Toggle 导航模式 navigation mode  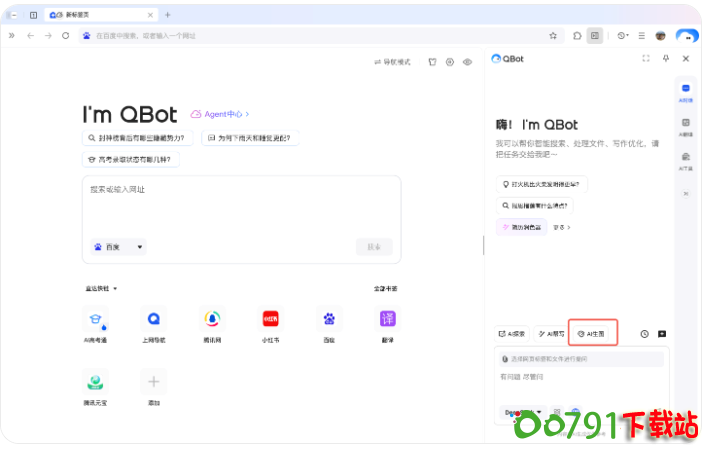click(x=392, y=62)
